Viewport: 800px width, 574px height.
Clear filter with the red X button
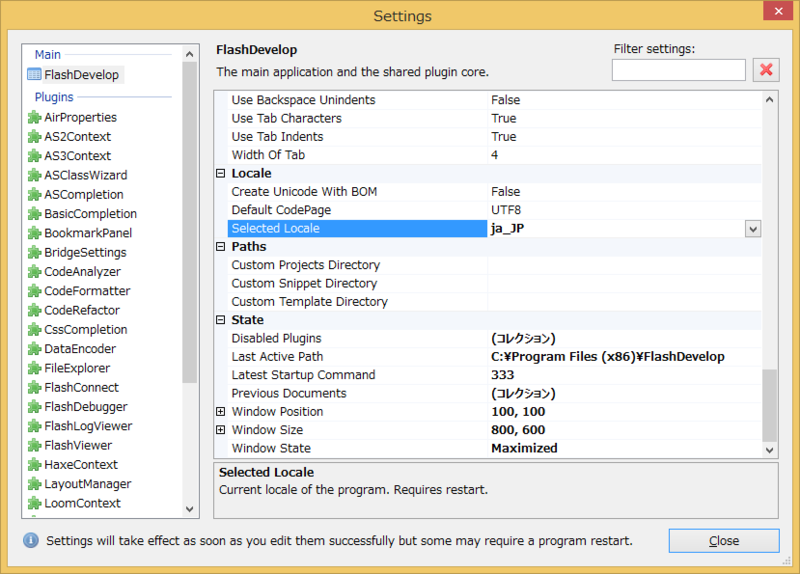coord(766,70)
